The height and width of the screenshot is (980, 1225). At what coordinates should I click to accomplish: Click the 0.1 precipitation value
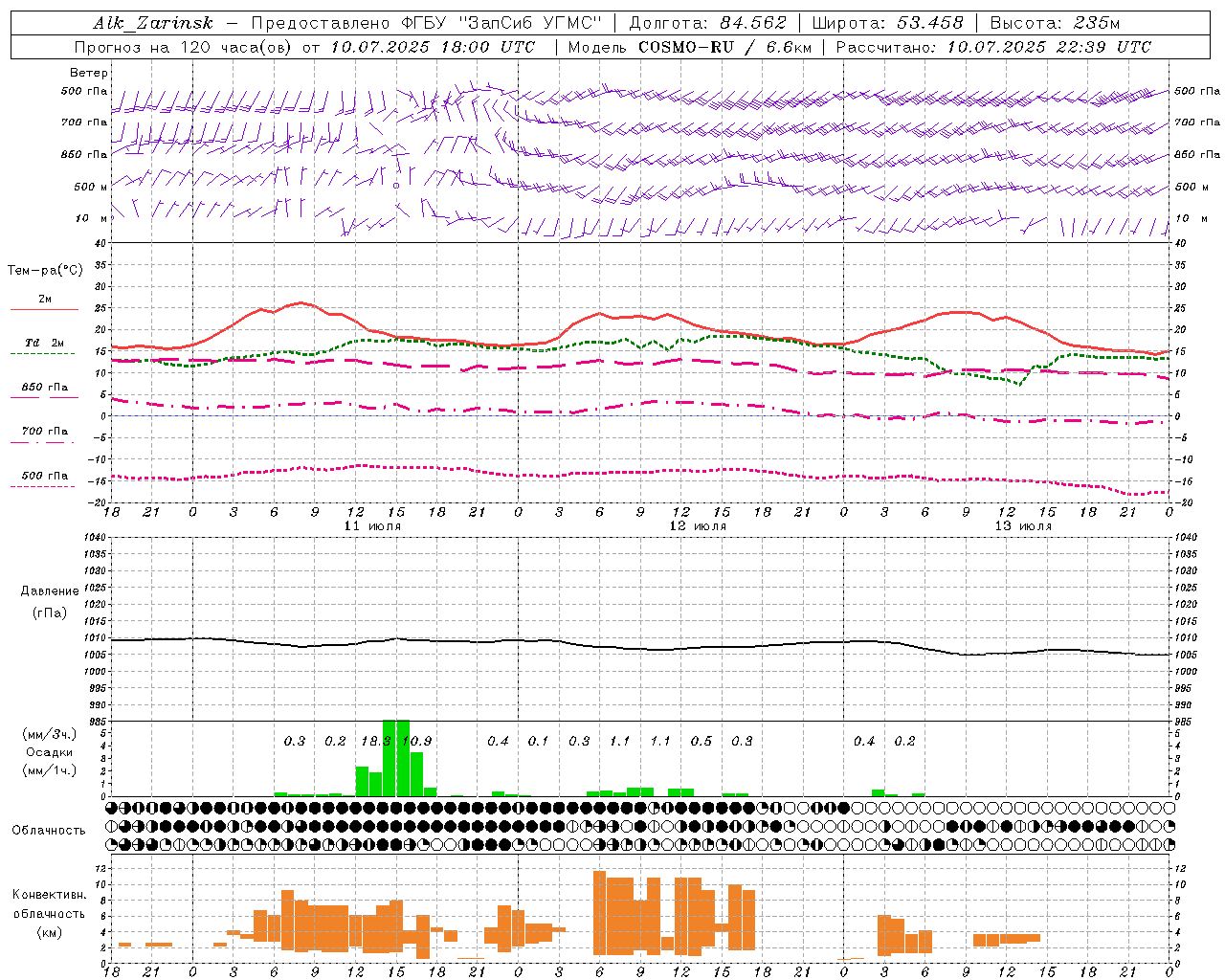(539, 741)
